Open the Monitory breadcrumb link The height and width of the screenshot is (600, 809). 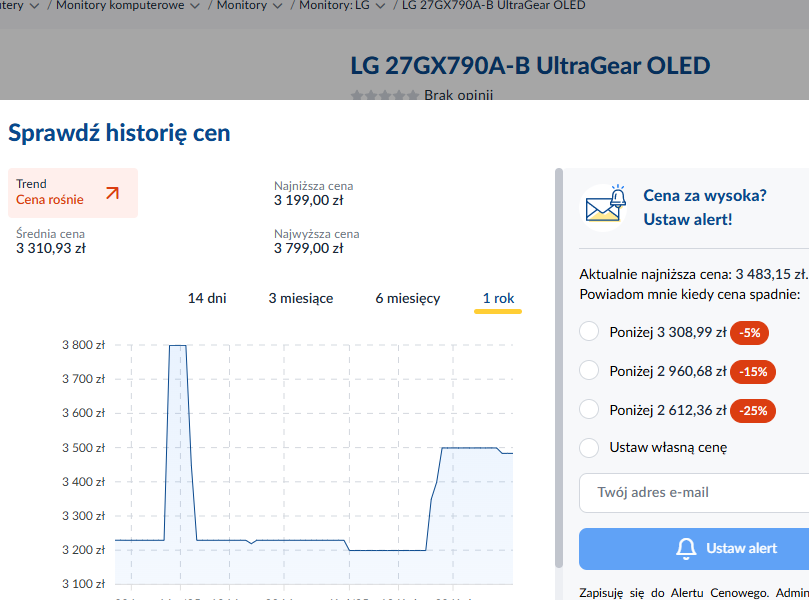click(x=241, y=6)
